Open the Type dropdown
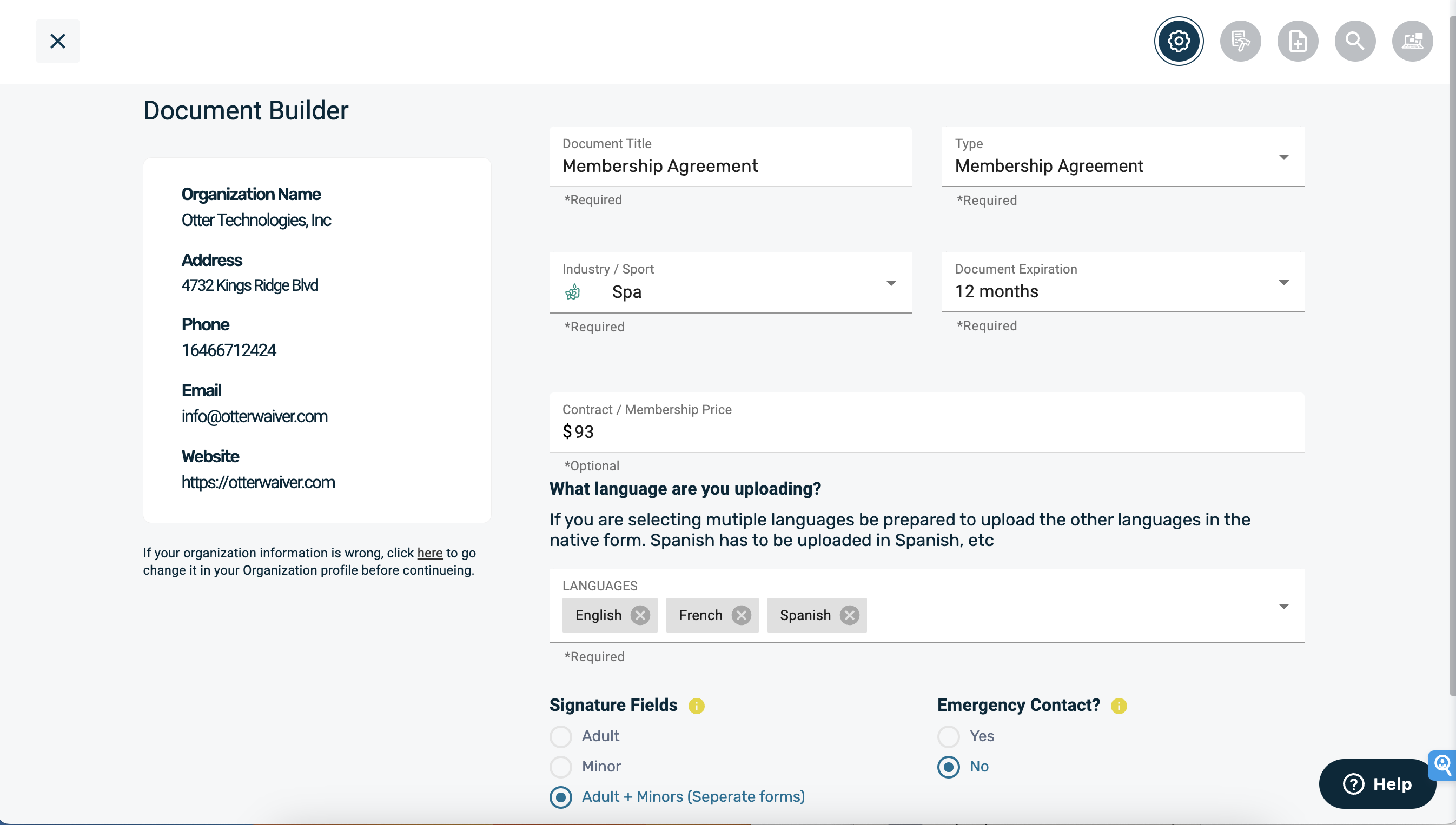Screen dimensions: 1456x825 1283,157
